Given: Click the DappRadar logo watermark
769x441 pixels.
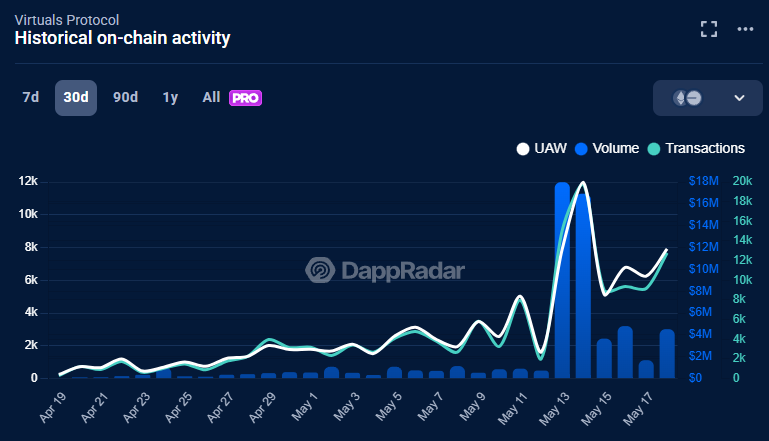Looking at the screenshot, I should click(x=320, y=270).
